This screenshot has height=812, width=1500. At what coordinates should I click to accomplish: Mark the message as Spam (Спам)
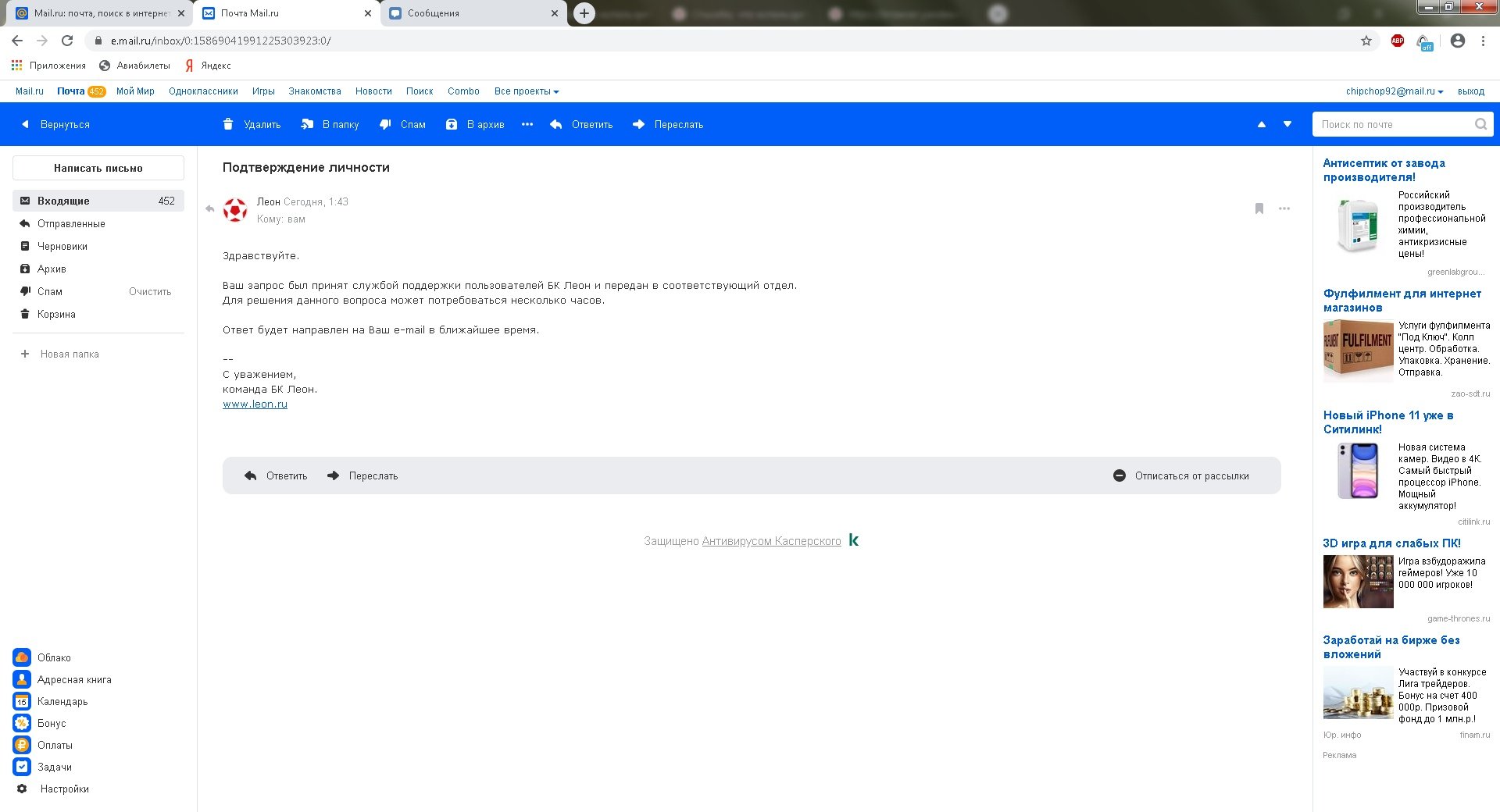click(x=402, y=124)
